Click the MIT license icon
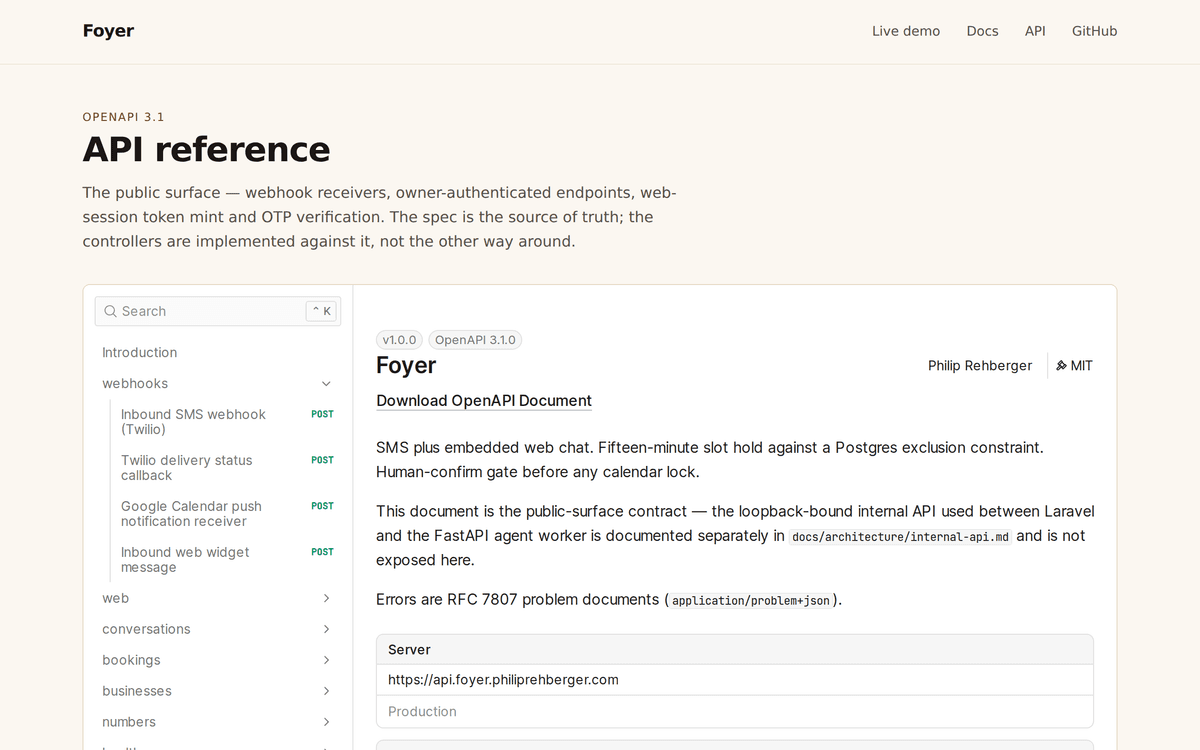This screenshot has width=1200, height=750. (1061, 366)
